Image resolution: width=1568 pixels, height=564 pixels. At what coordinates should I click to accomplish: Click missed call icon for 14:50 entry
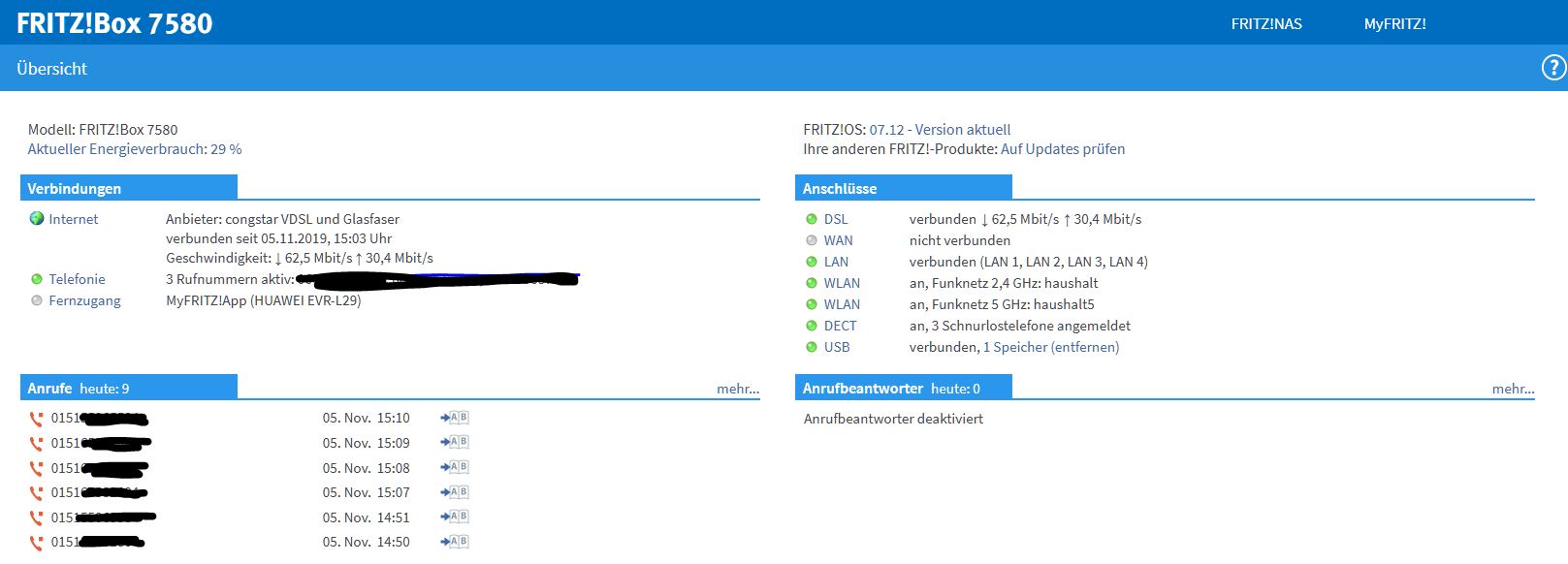point(37,543)
